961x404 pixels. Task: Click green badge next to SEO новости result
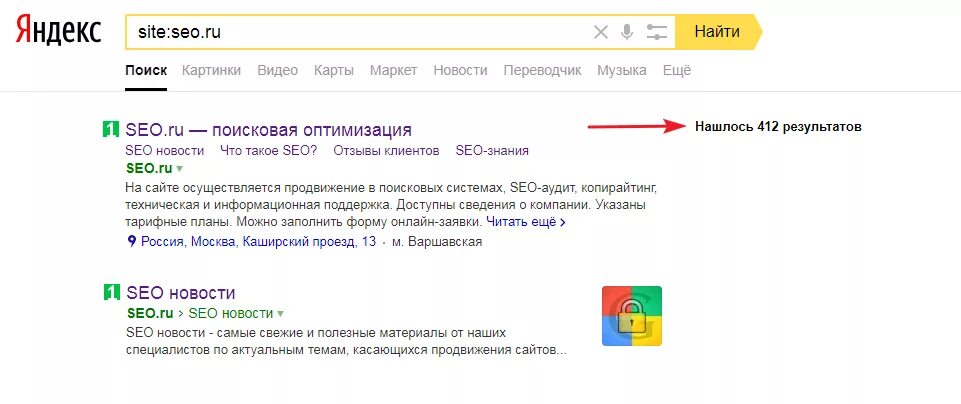pyautogui.click(x=110, y=292)
